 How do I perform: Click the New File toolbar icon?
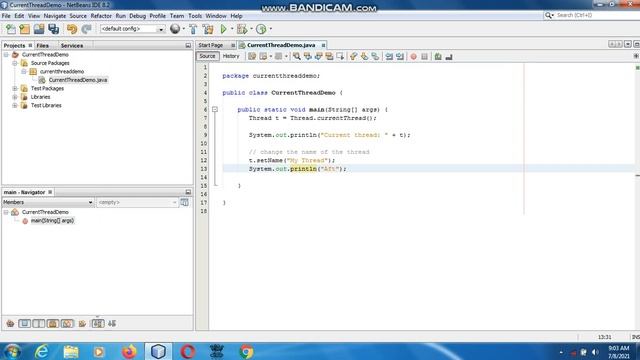(11, 29)
